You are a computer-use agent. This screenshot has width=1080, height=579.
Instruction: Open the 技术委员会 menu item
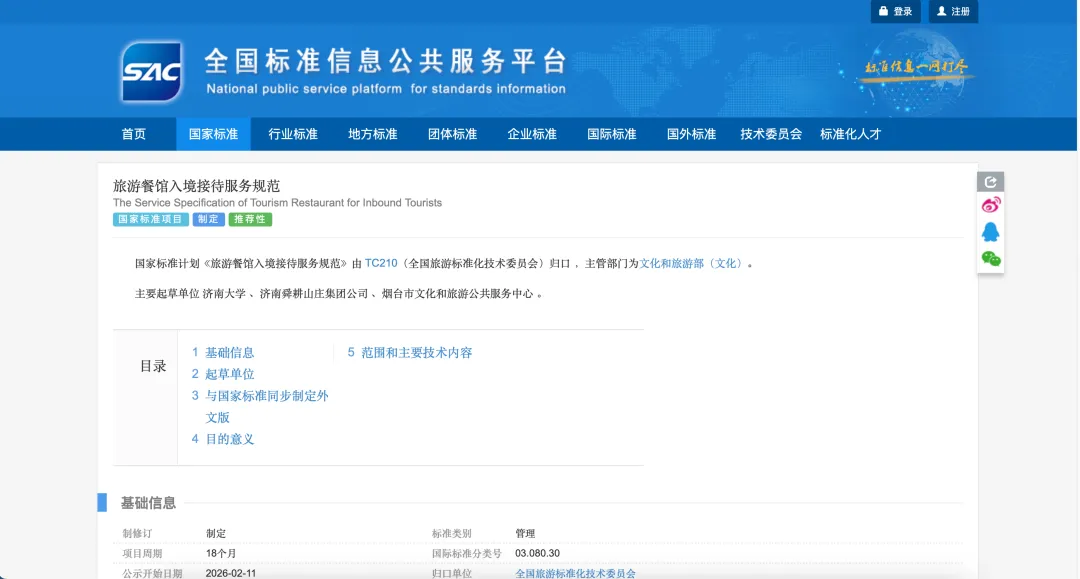(x=771, y=133)
